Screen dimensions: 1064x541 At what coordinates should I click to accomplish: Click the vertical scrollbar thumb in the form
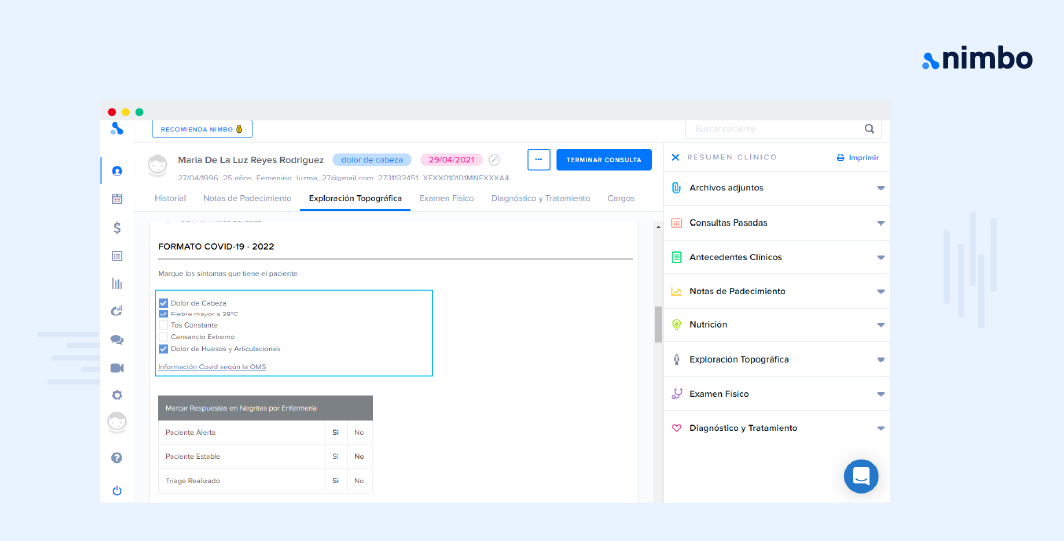[x=658, y=324]
